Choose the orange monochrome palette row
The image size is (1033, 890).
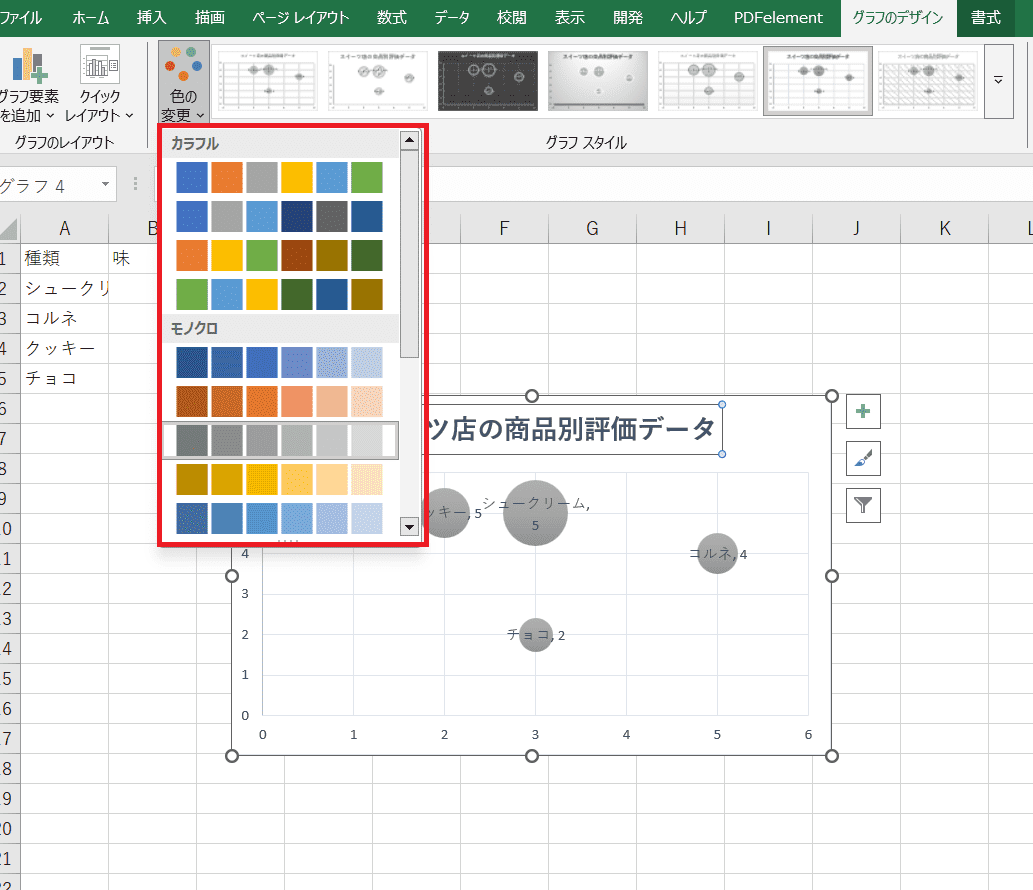[279, 401]
